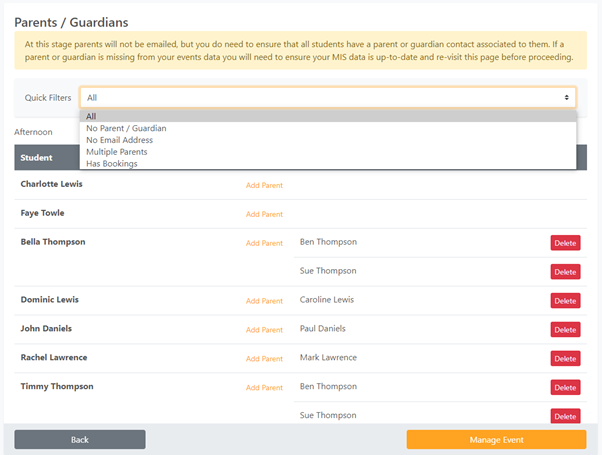Add a parent for Charlotte Lewis
602x455 pixels.
pos(264,185)
